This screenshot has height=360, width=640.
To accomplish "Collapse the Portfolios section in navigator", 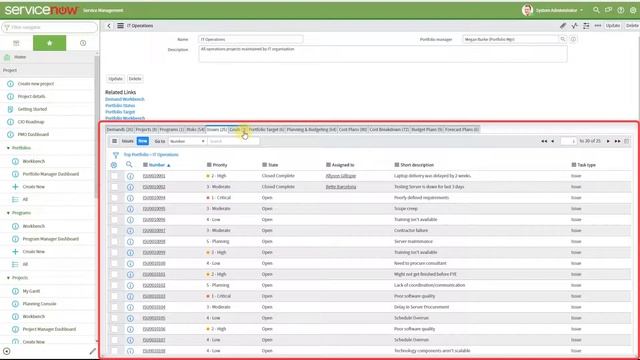I will 8,148.
